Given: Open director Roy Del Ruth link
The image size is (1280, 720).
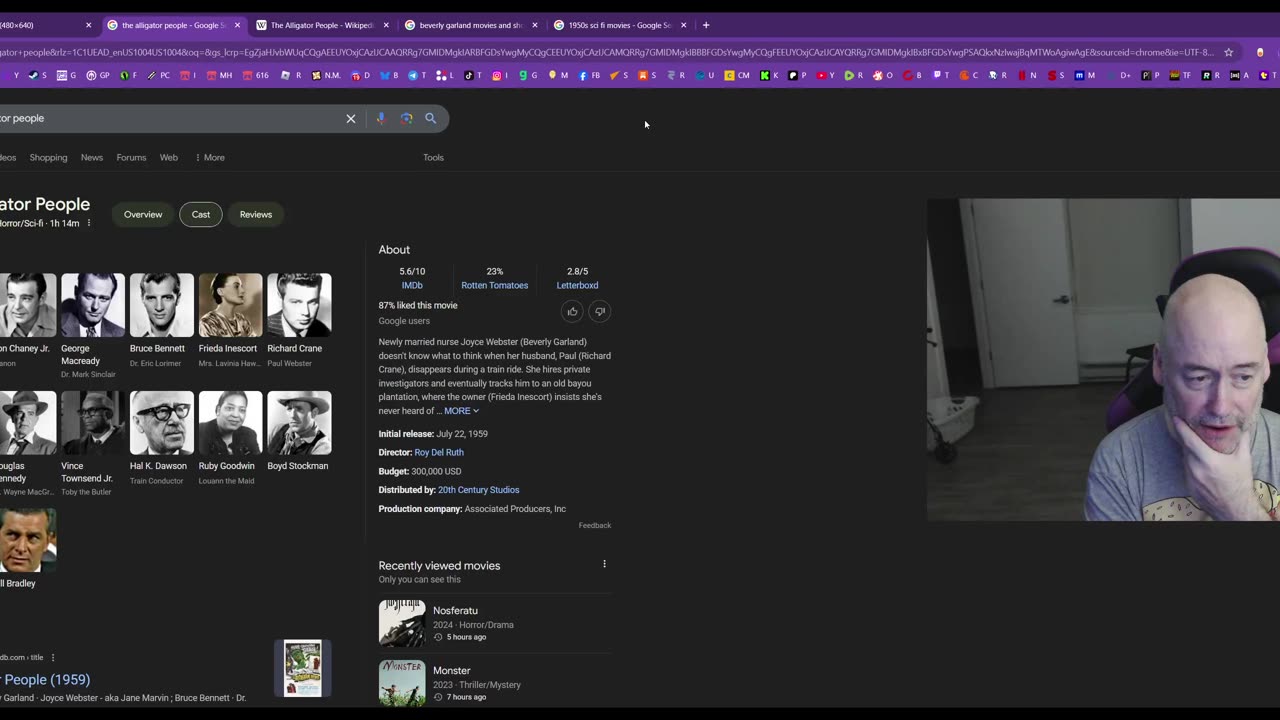Looking at the screenshot, I should (439, 452).
